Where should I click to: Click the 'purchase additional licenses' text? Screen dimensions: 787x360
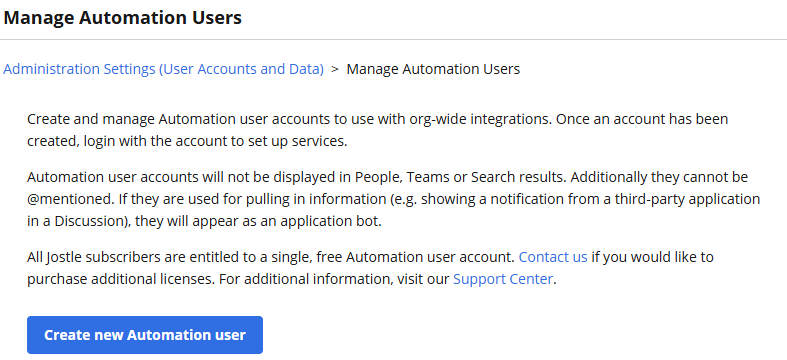(120, 279)
